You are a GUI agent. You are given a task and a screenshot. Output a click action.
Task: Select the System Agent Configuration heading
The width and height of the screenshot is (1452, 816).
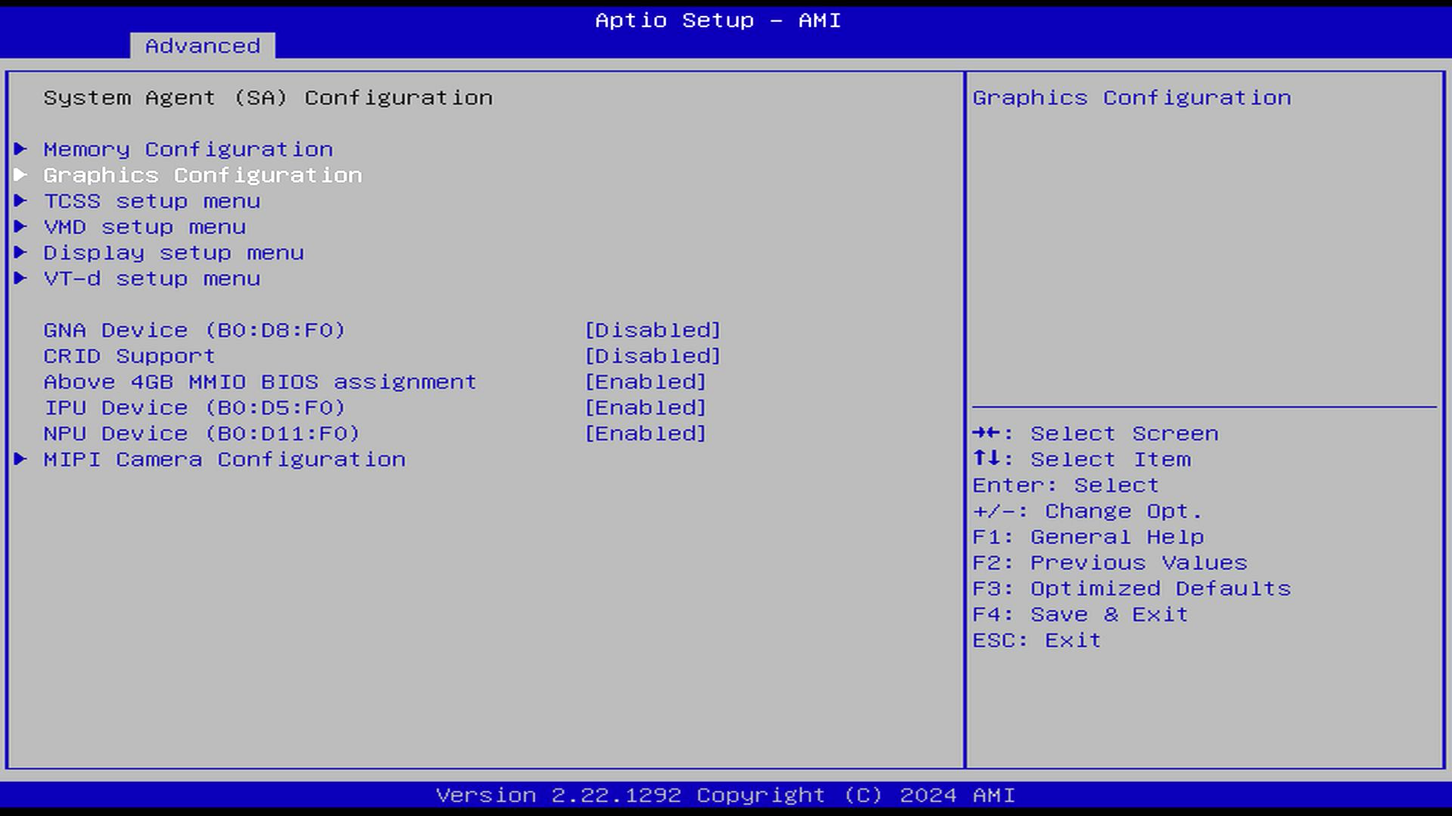268,97
